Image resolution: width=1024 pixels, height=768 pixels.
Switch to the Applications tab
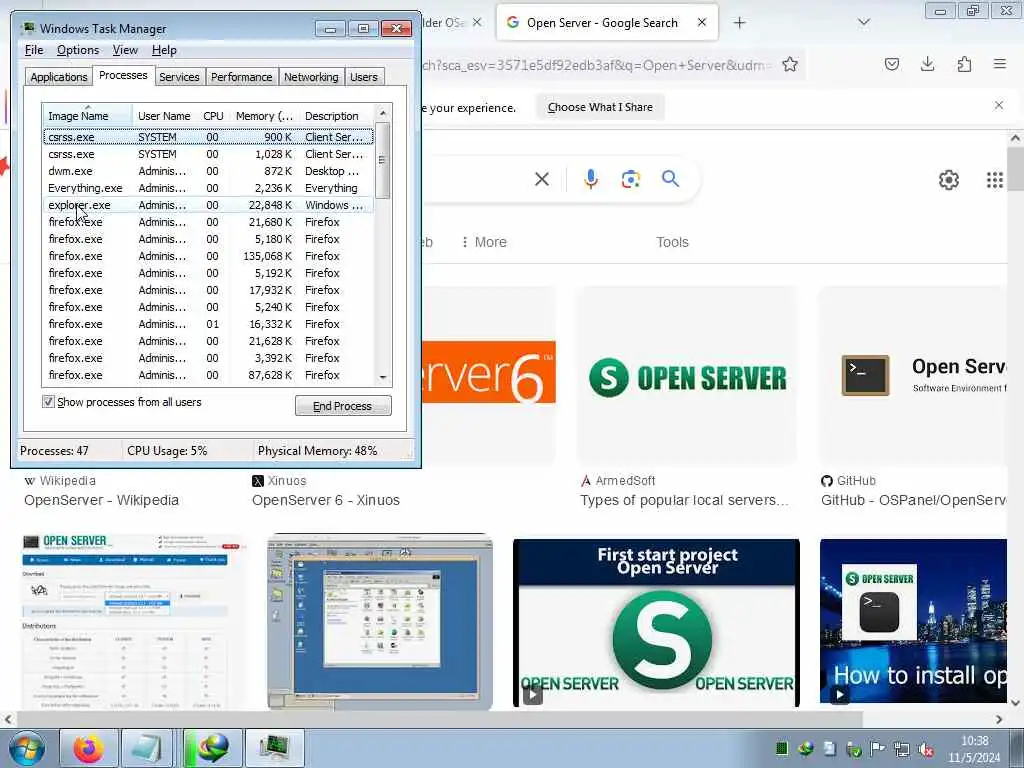click(x=59, y=77)
